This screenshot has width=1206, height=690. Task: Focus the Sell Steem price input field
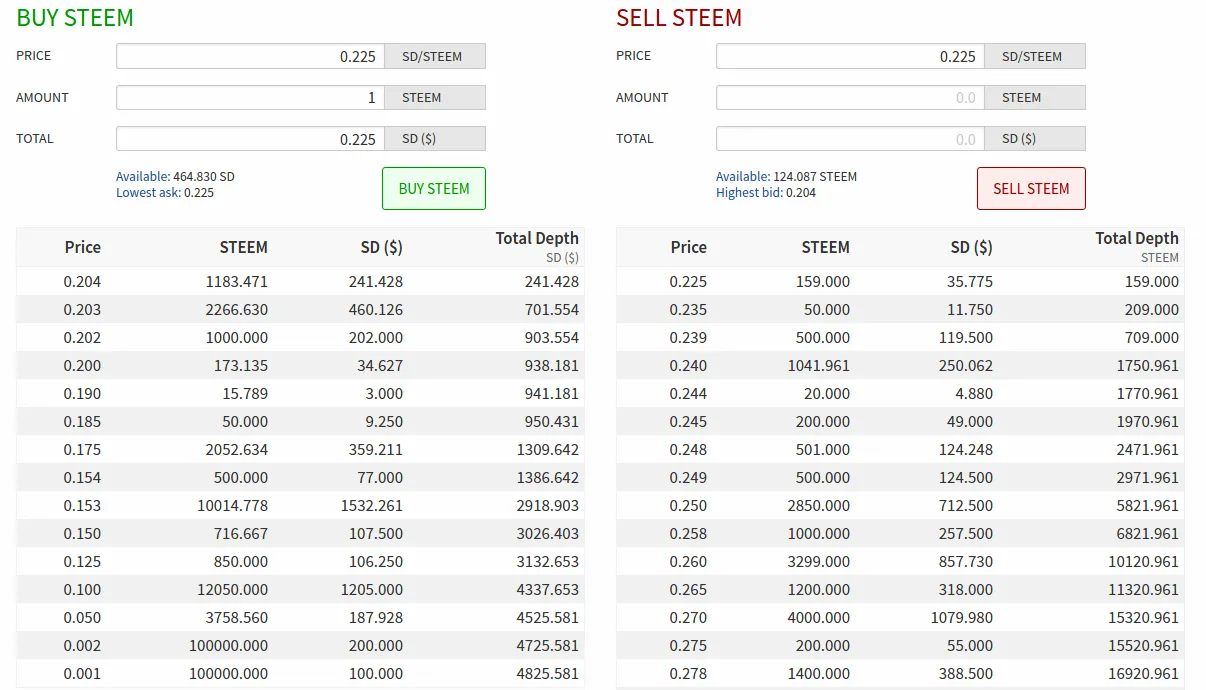[x=851, y=56]
